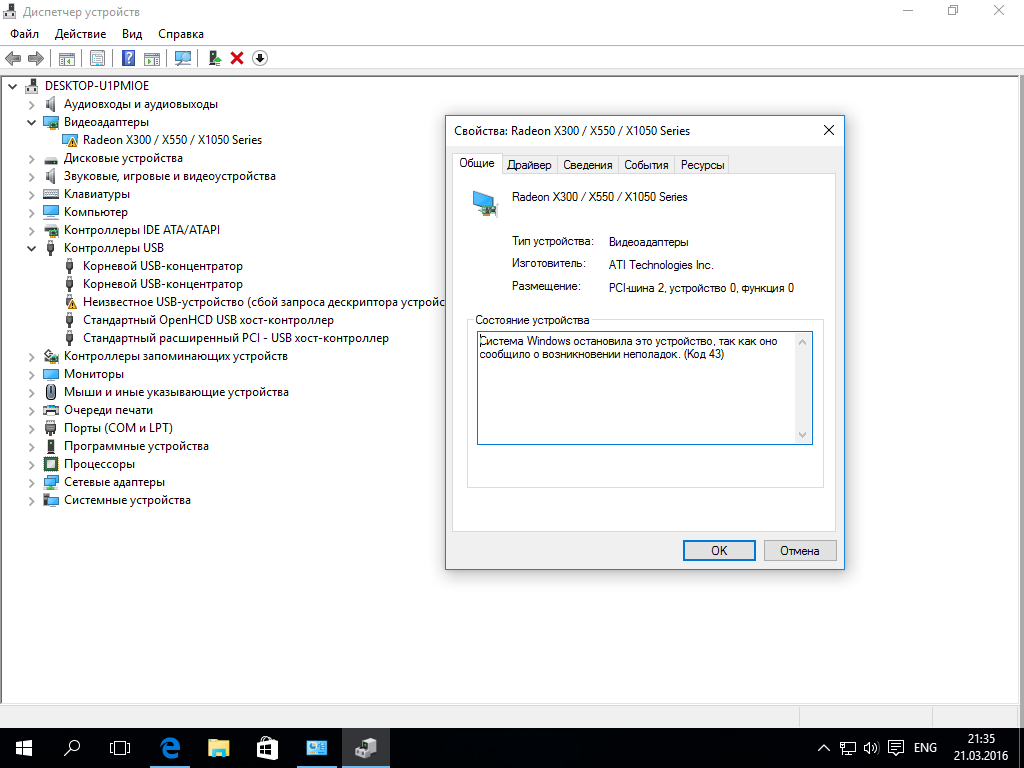The image size is (1024, 768).
Task: Open the Windows Start menu
Action: pyautogui.click(x=24, y=748)
